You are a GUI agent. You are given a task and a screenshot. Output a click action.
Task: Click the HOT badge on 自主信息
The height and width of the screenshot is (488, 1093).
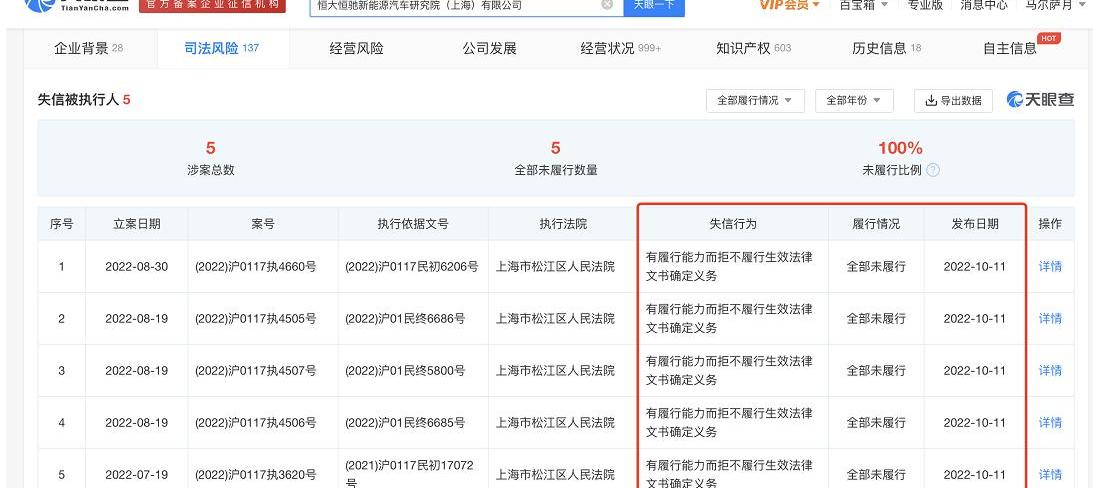point(1049,38)
